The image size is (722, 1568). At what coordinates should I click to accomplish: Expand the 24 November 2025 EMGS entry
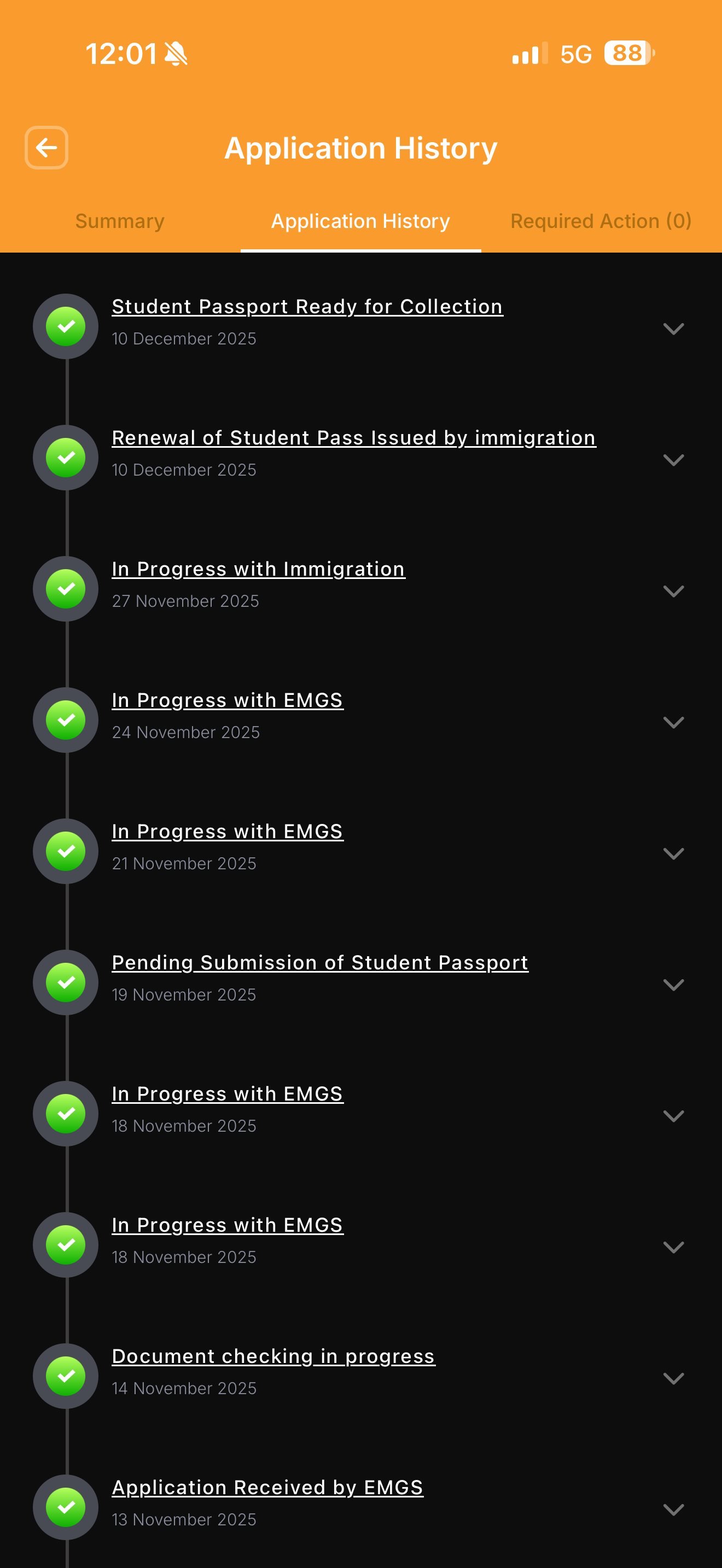tap(673, 722)
